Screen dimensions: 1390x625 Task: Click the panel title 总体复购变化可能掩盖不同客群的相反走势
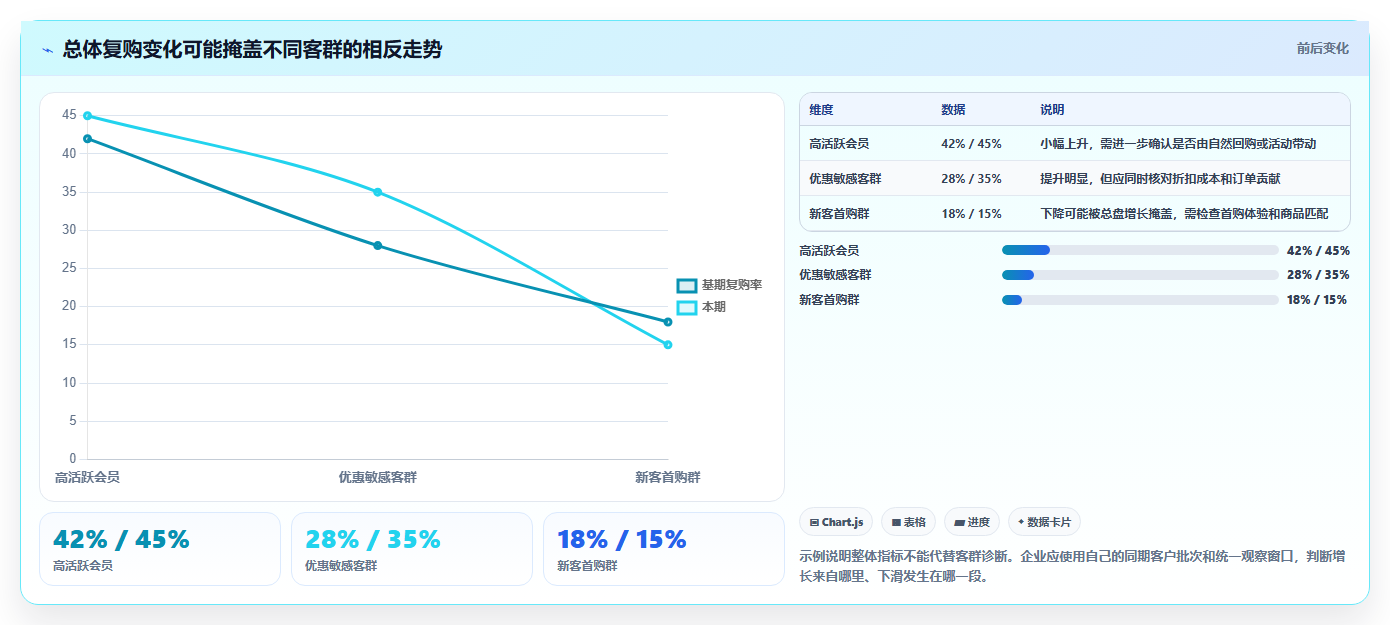point(252,50)
